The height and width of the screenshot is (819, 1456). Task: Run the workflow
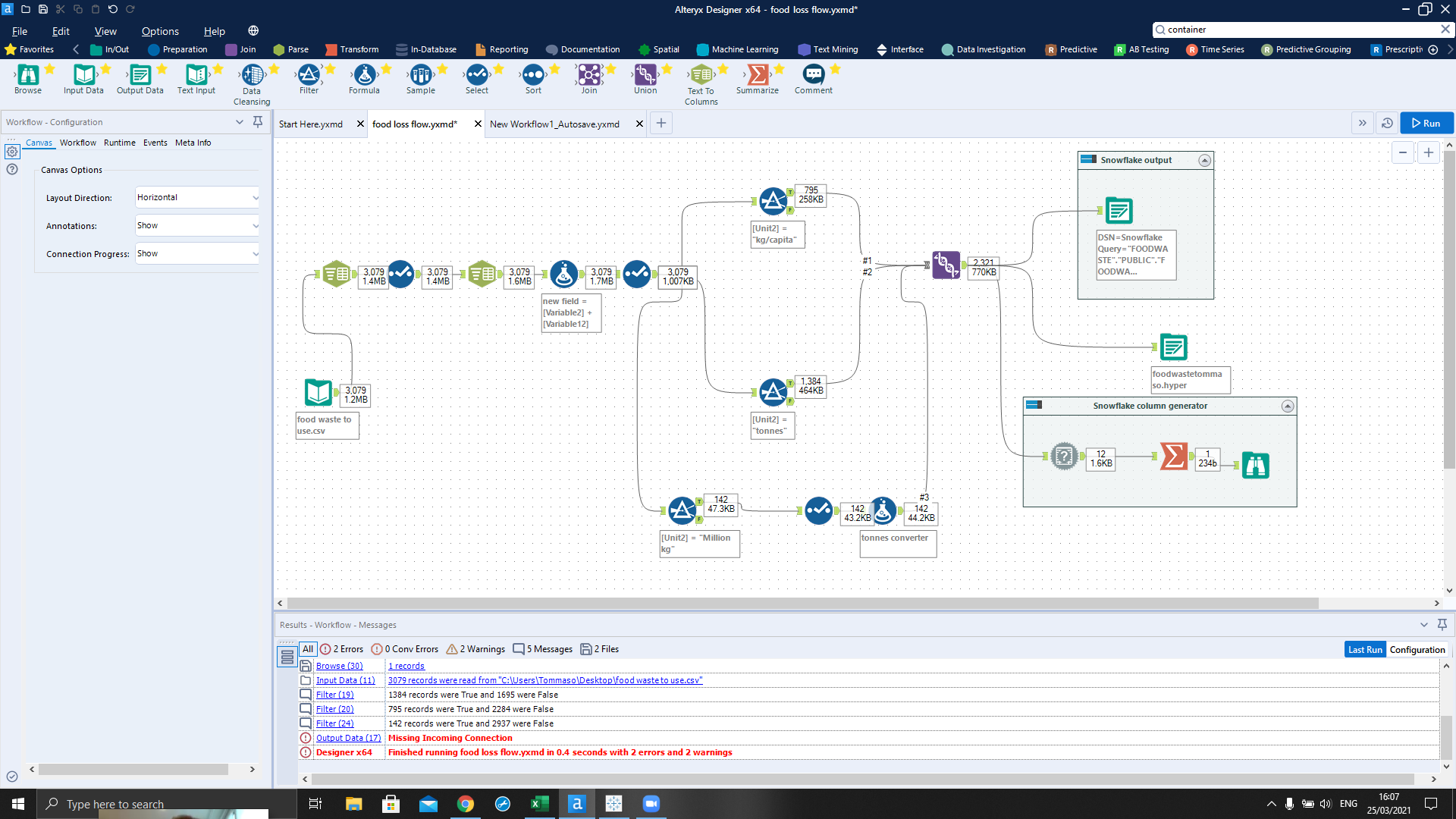(x=1426, y=123)
